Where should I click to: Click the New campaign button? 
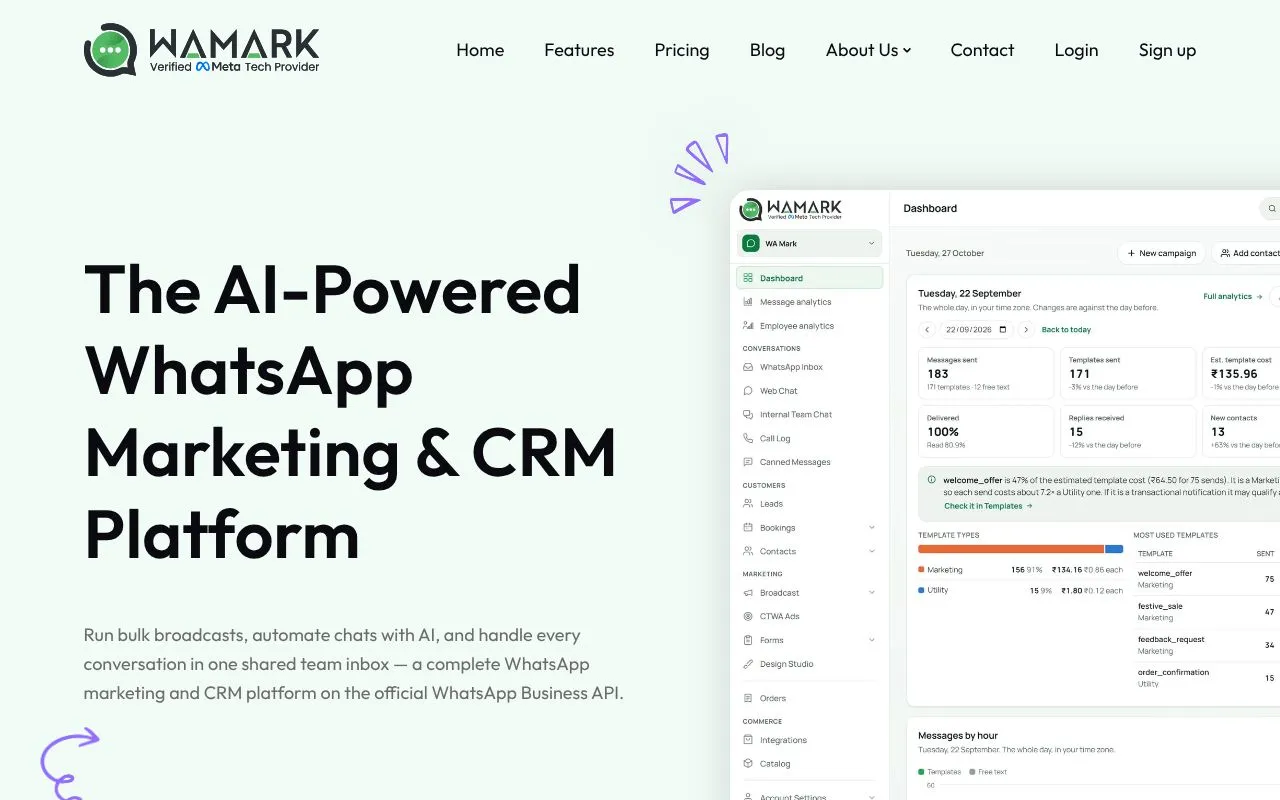pos(1161,253)
